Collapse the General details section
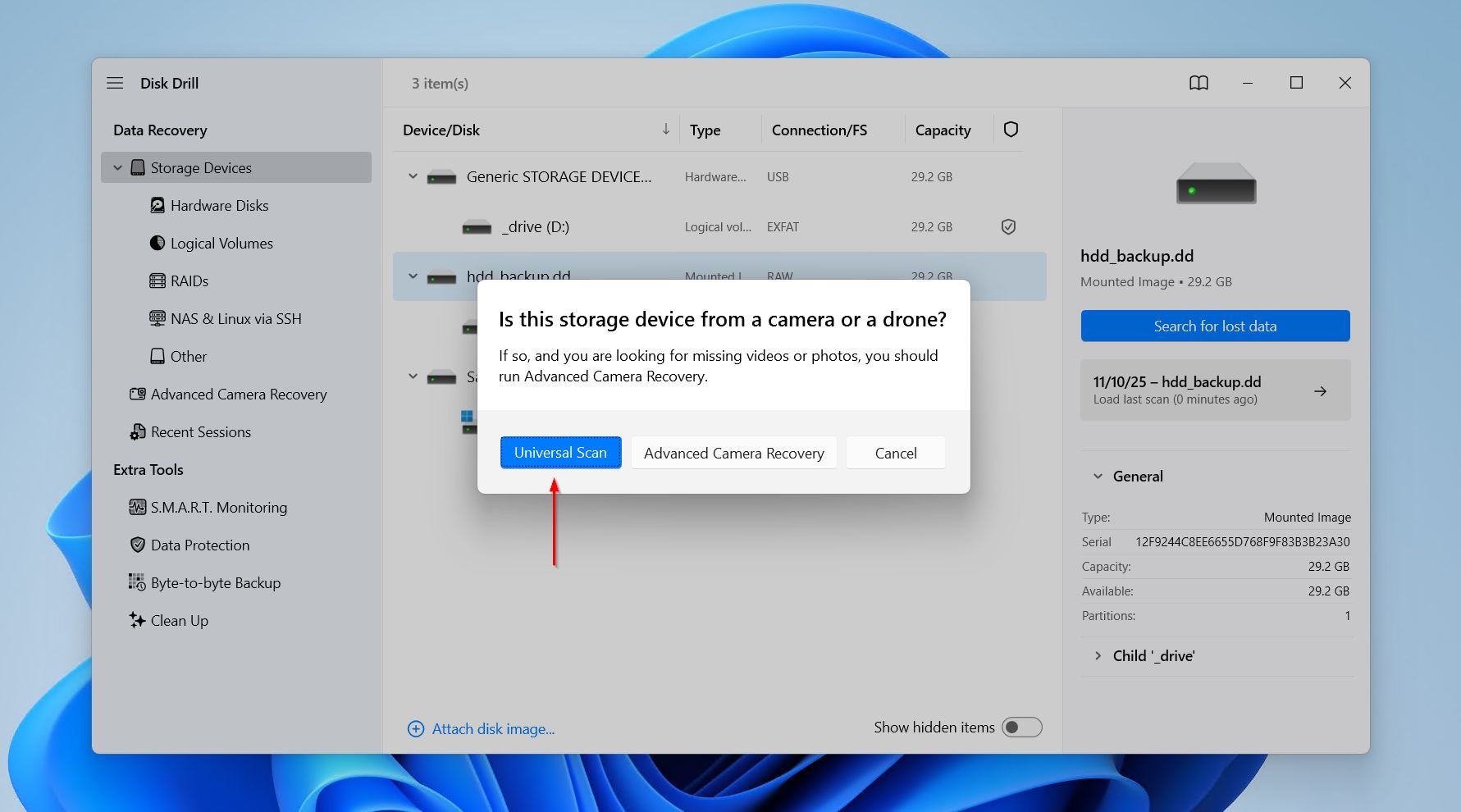Screen dimensions: 1461x812 (1098, 477)
